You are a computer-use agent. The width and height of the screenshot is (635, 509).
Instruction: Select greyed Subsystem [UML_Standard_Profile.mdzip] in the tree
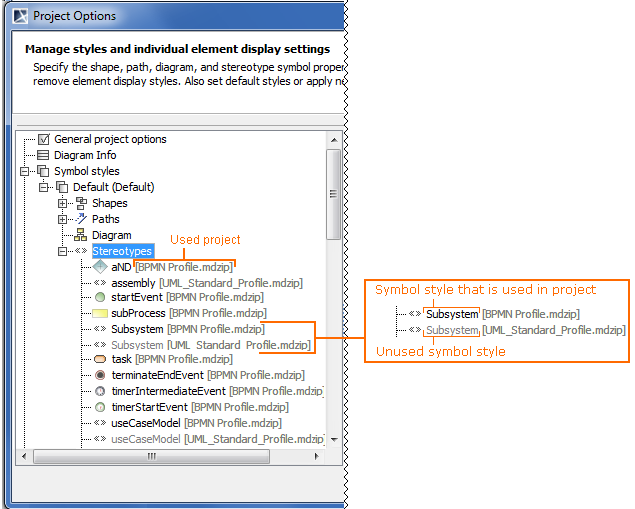(211, 345)
